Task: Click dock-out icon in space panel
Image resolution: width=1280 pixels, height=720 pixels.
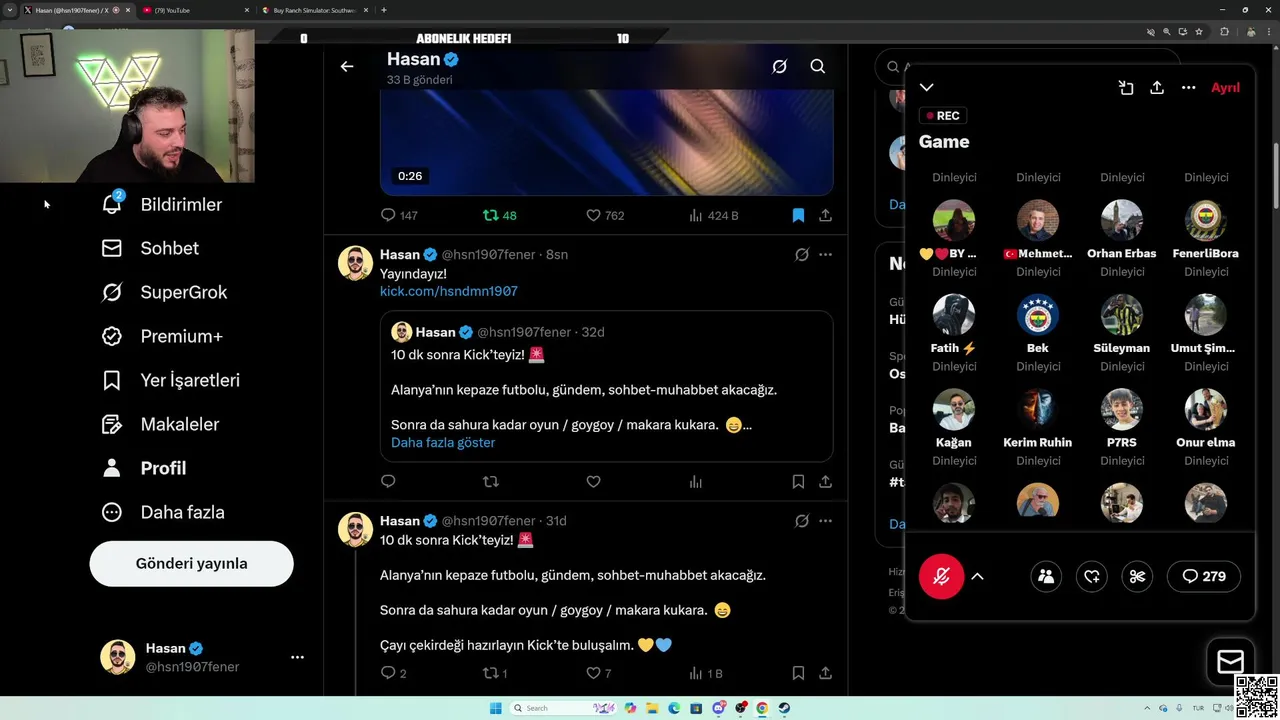Action: coord(1126,88)
